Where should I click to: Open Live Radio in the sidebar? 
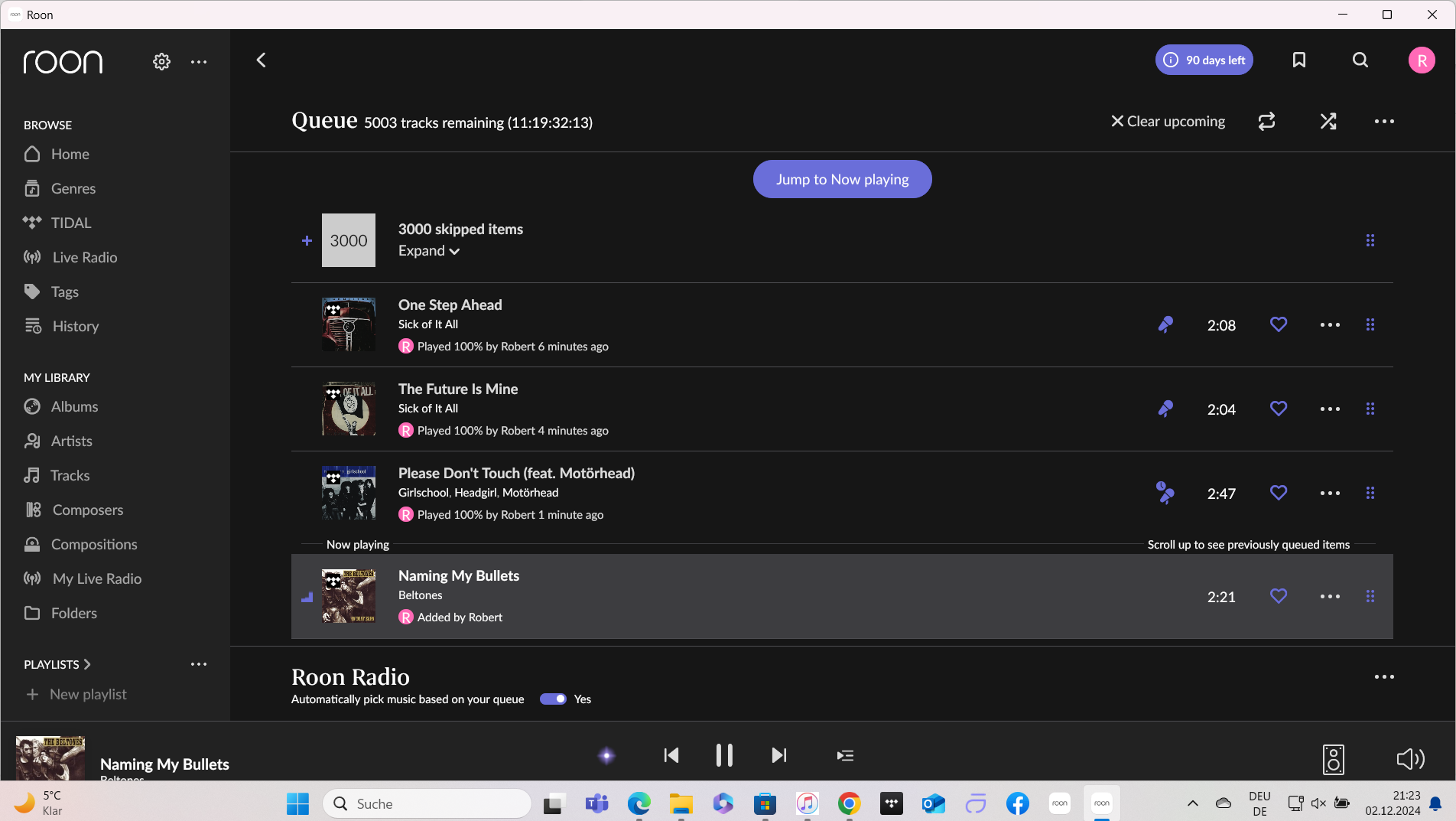coord(70,257)
